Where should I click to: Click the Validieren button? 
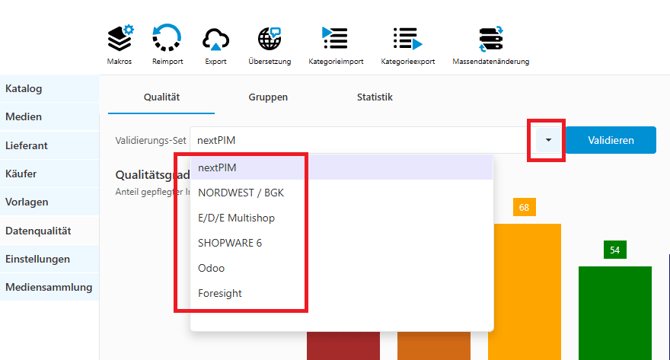coord(611,140)
